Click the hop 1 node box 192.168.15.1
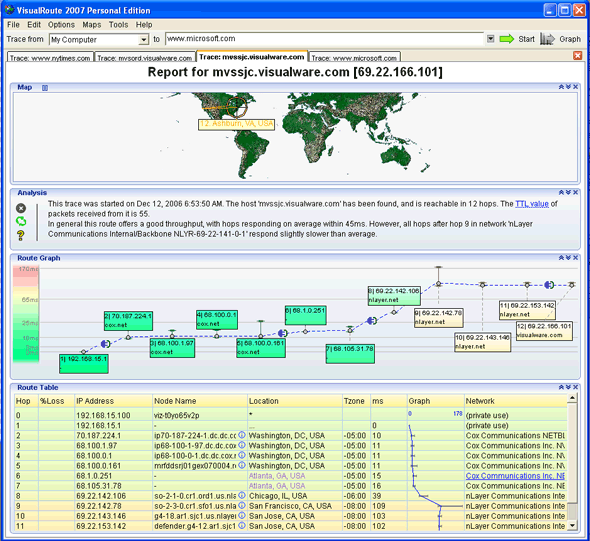The width and height of the screenshot is (590, 541). (x=84, y=363)
